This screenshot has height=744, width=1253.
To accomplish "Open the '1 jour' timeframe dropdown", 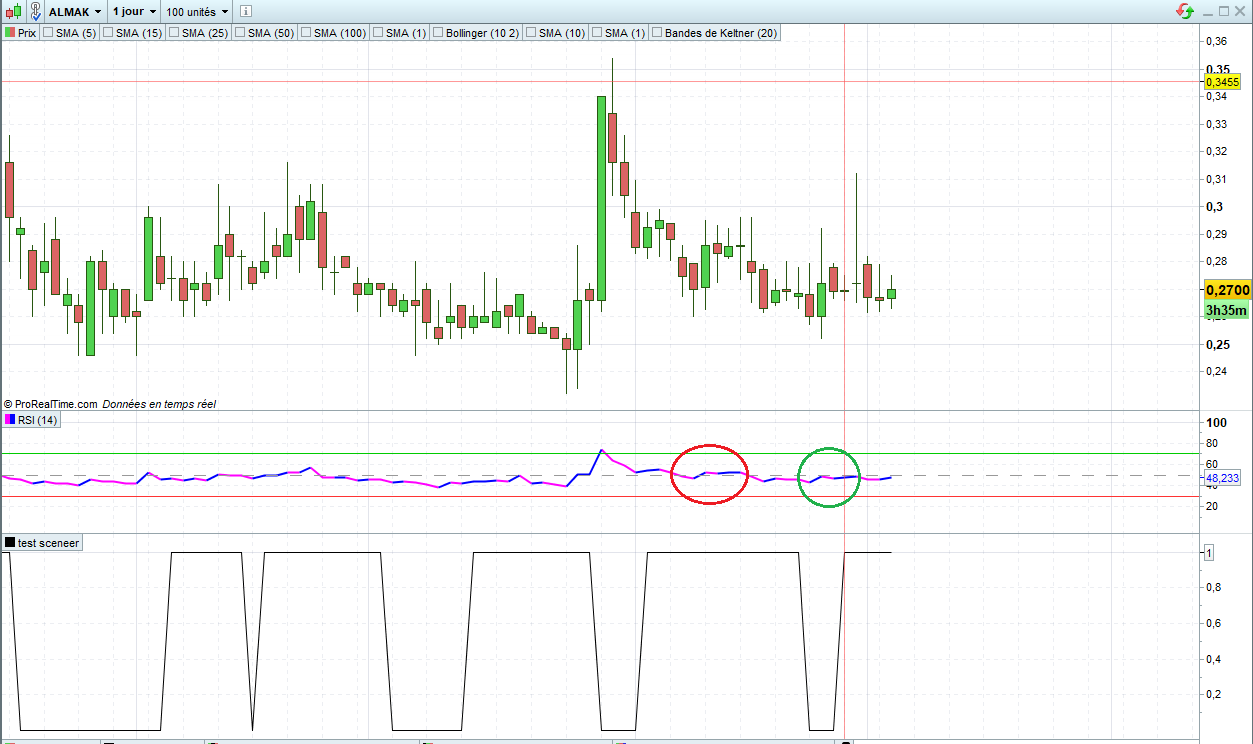I will coord(132,11).
